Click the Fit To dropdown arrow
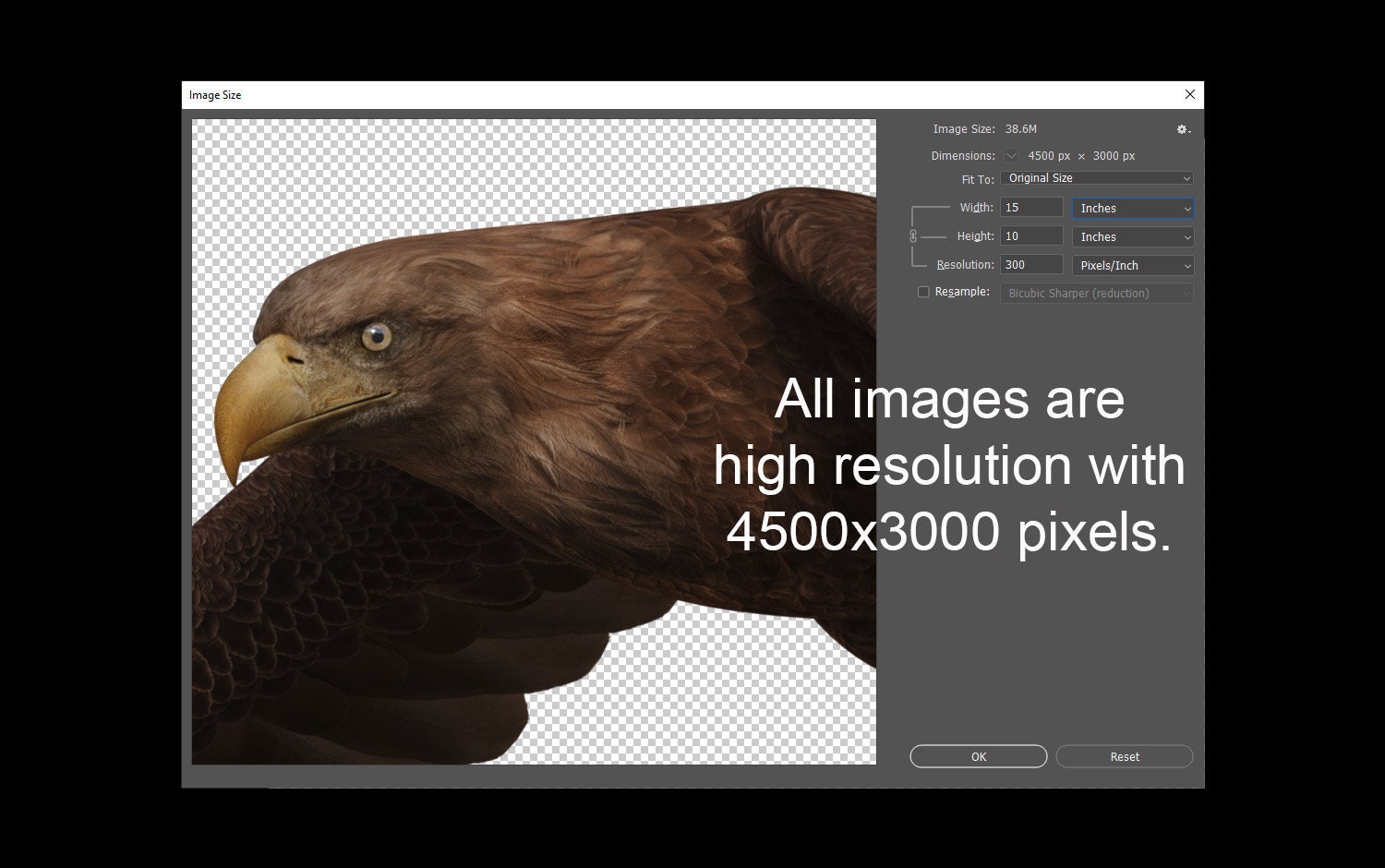The image size is (1385, 868). [1186, 177]
